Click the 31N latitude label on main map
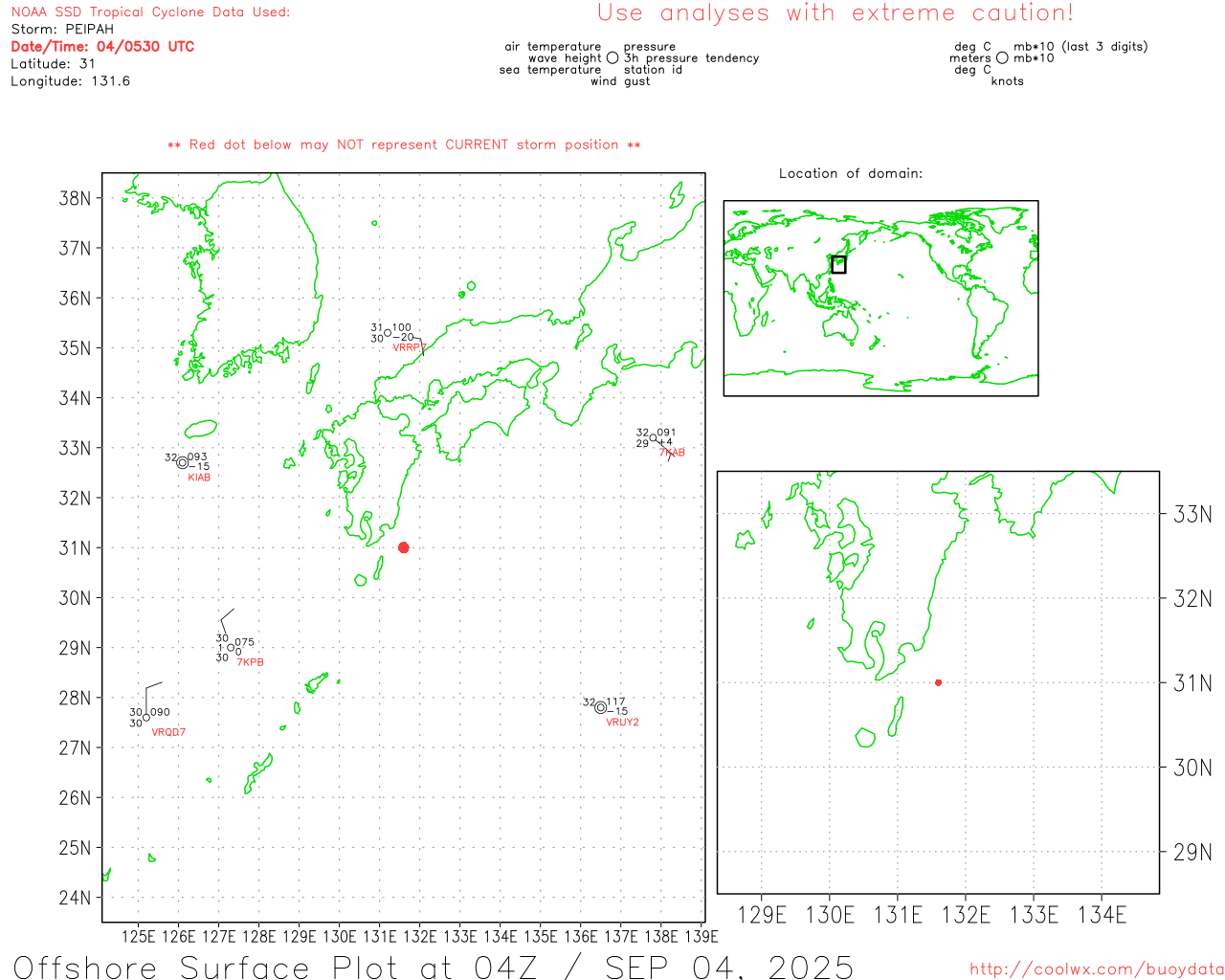This screenshot has height=980, width=1225. pos(75,547)
